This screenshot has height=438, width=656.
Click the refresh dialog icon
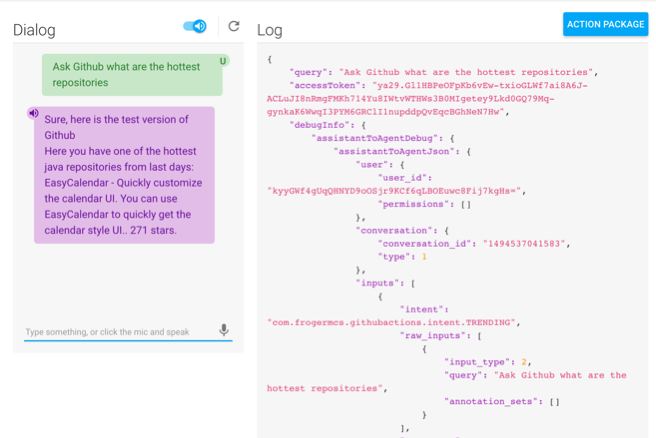(x=234, y=26)
